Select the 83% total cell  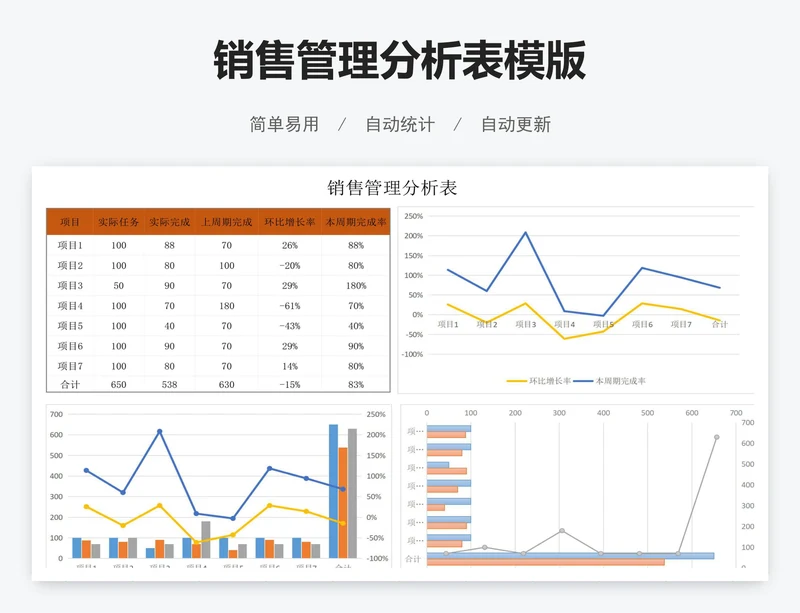coord(356,384)
